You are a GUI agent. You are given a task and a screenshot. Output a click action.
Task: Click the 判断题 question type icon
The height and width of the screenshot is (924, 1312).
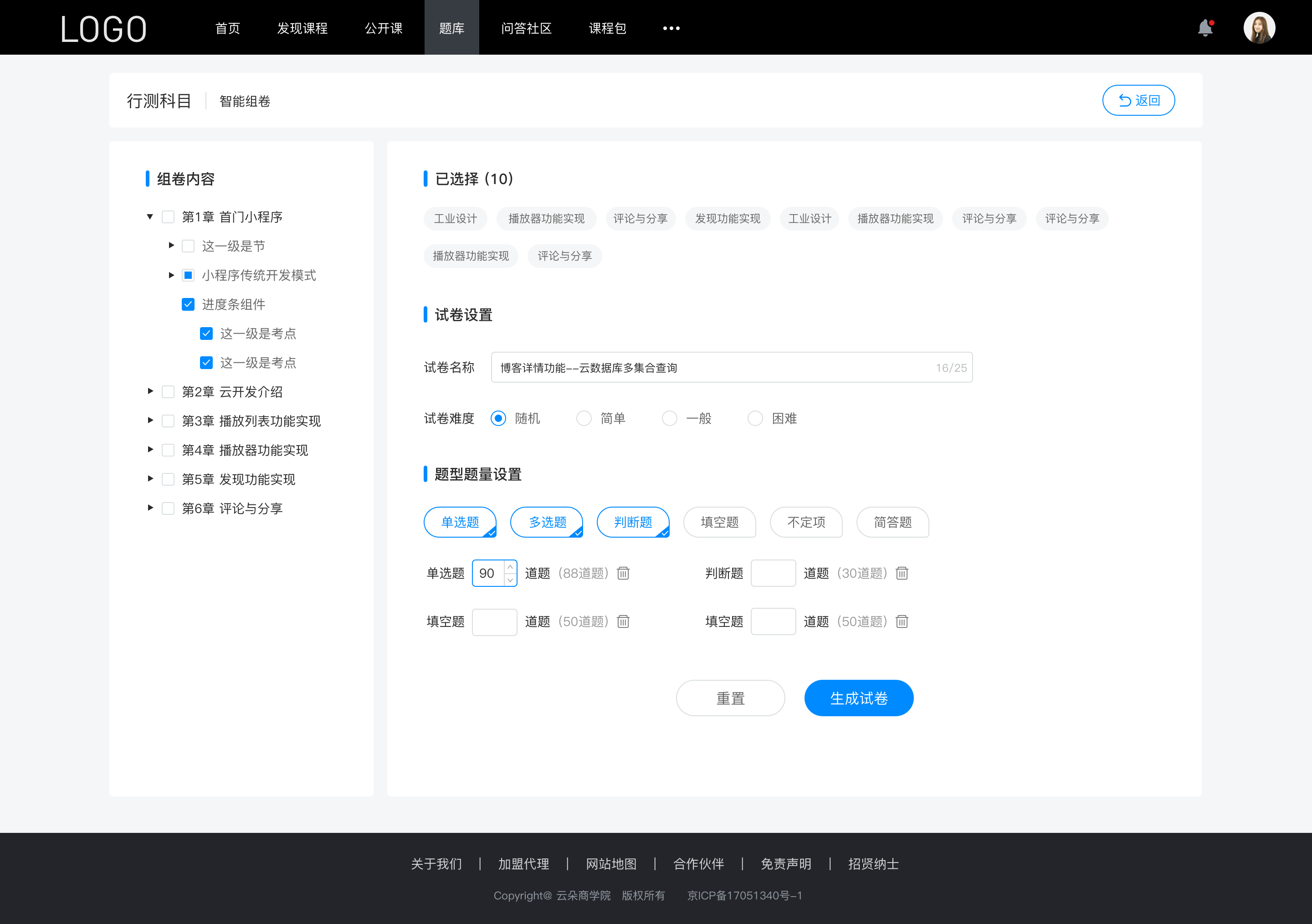(634, 522)
